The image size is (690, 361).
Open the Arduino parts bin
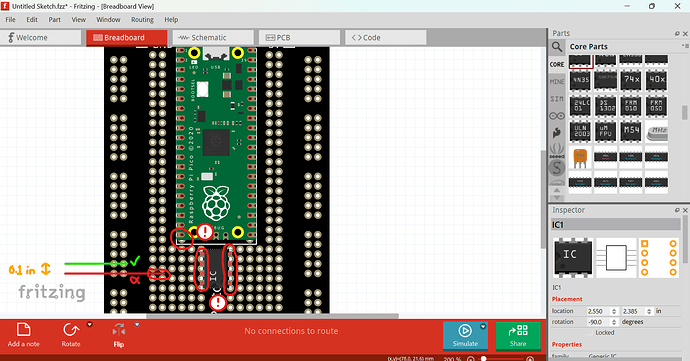click(557, 116)
